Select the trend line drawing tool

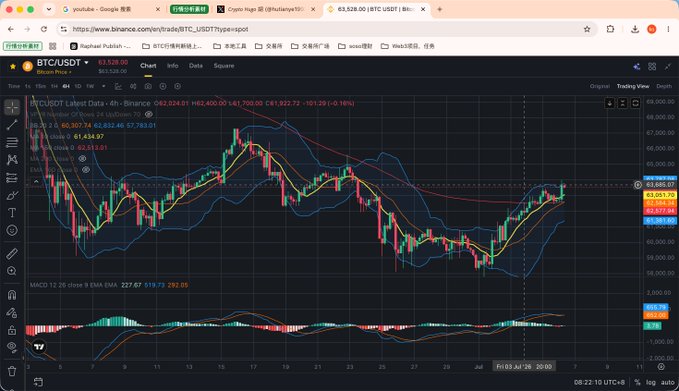point(12,125)
